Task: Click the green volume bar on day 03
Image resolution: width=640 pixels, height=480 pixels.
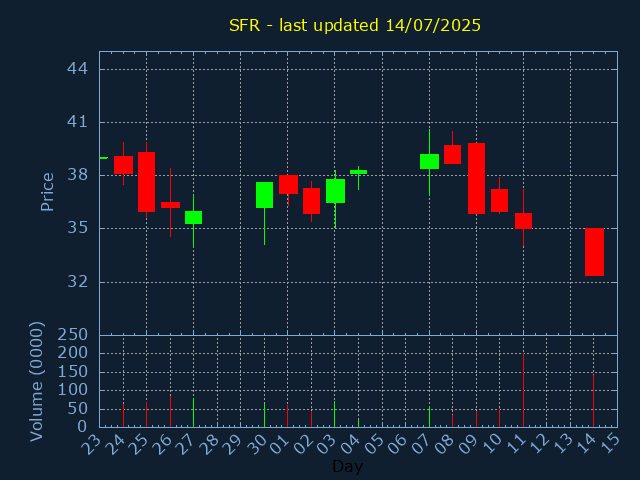Action: pyautogui.click(x=335, y=414)
